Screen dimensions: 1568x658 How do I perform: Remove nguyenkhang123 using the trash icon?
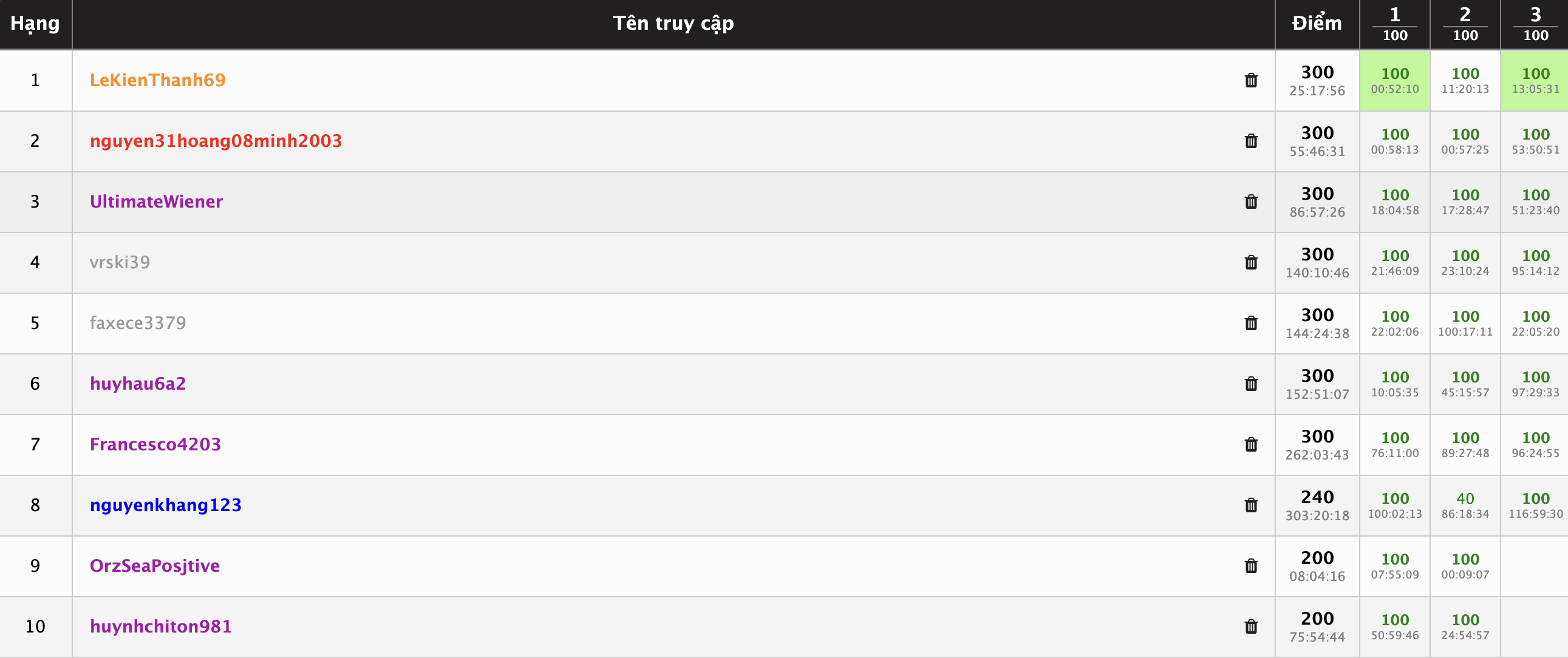pos(1251,505)
